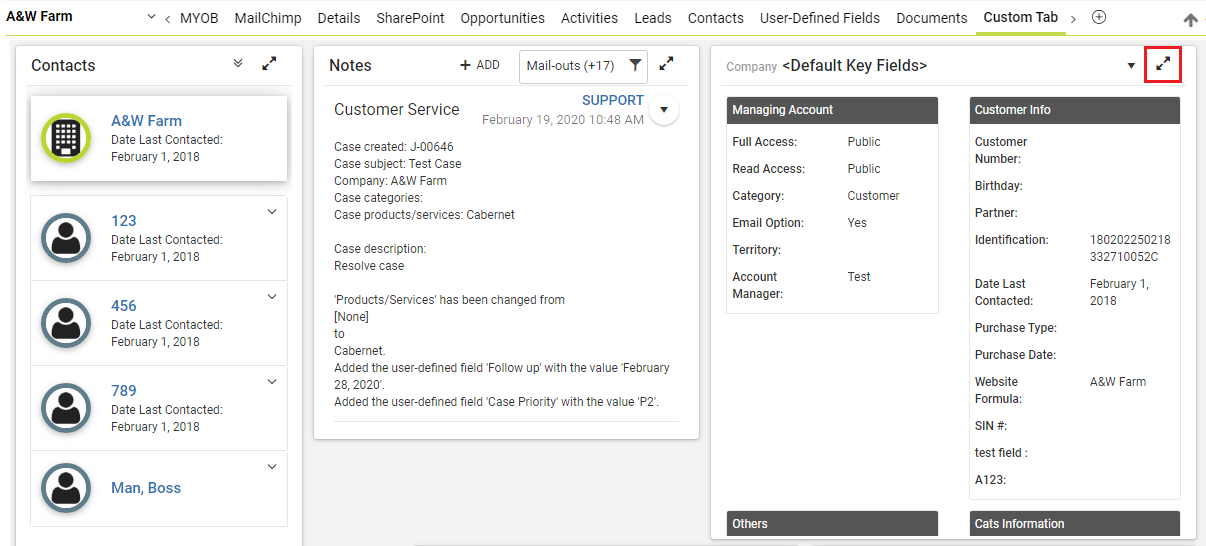Open contact 456 link
This screenshot has width=1206, height=546.
click(x=124, y=306)
